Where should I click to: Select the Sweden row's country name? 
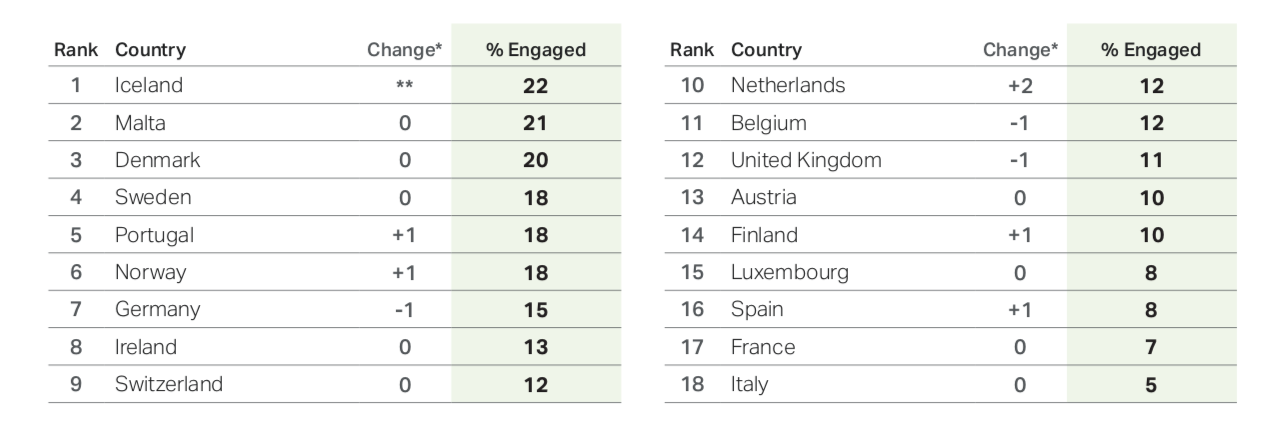click(153, 198)
